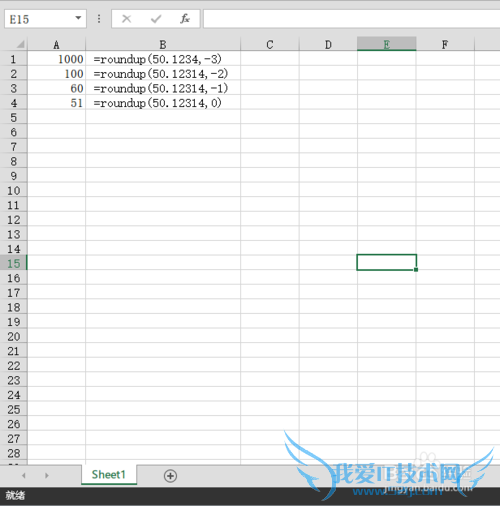
Task: Select row 12 header
Action: click(13, 220)
